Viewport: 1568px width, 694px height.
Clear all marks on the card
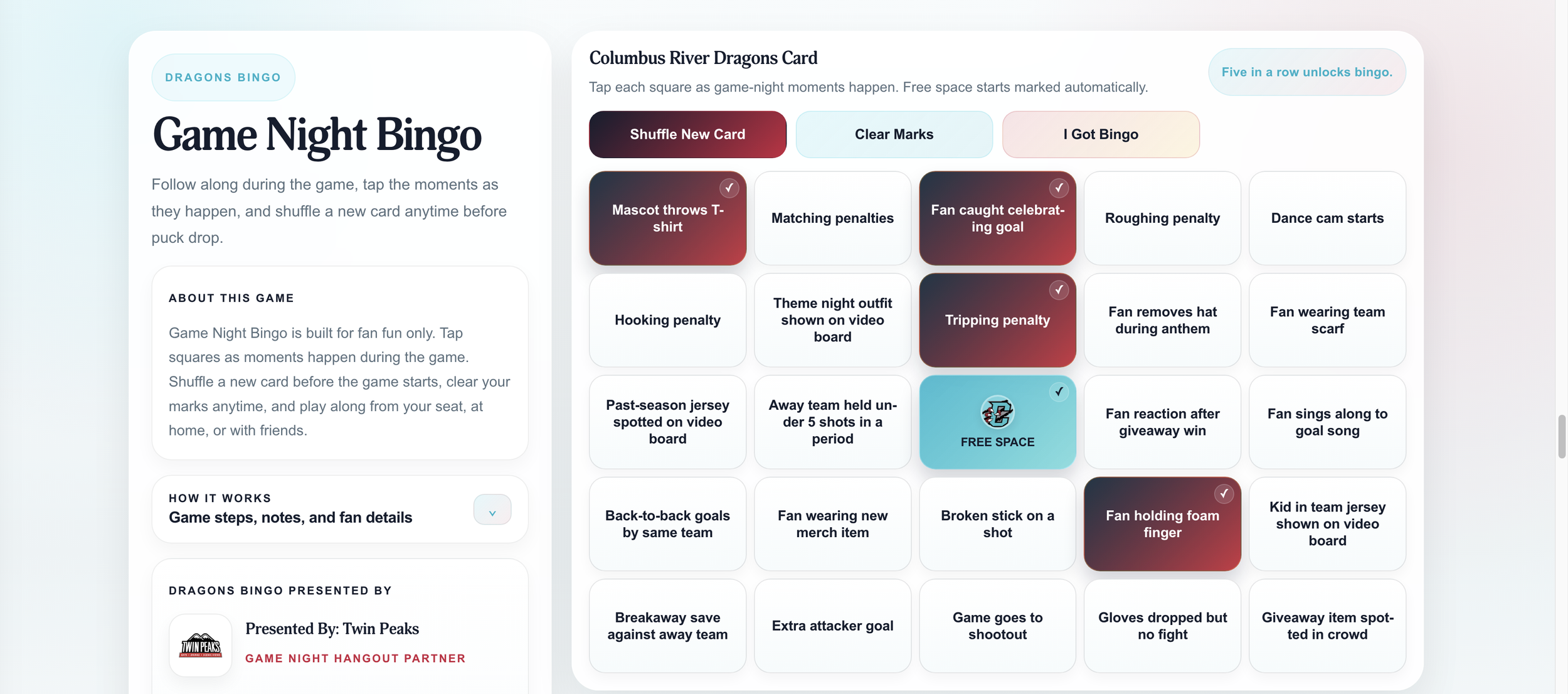(894, 134)
